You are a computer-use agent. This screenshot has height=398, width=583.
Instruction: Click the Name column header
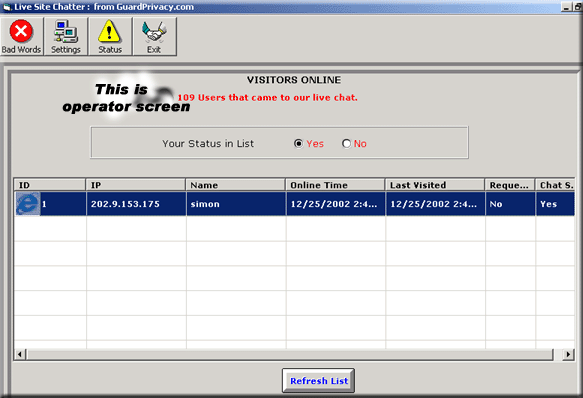pos(236,185)
